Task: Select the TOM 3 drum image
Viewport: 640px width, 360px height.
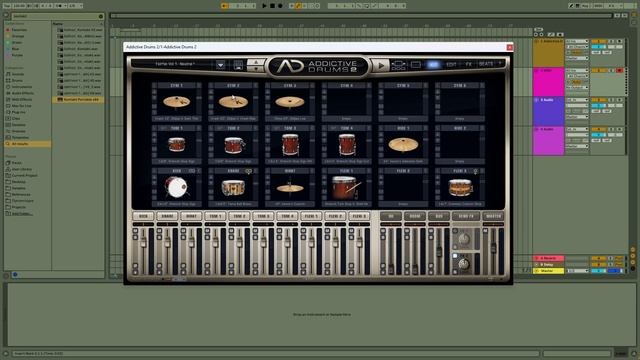Action: [290, 144]
